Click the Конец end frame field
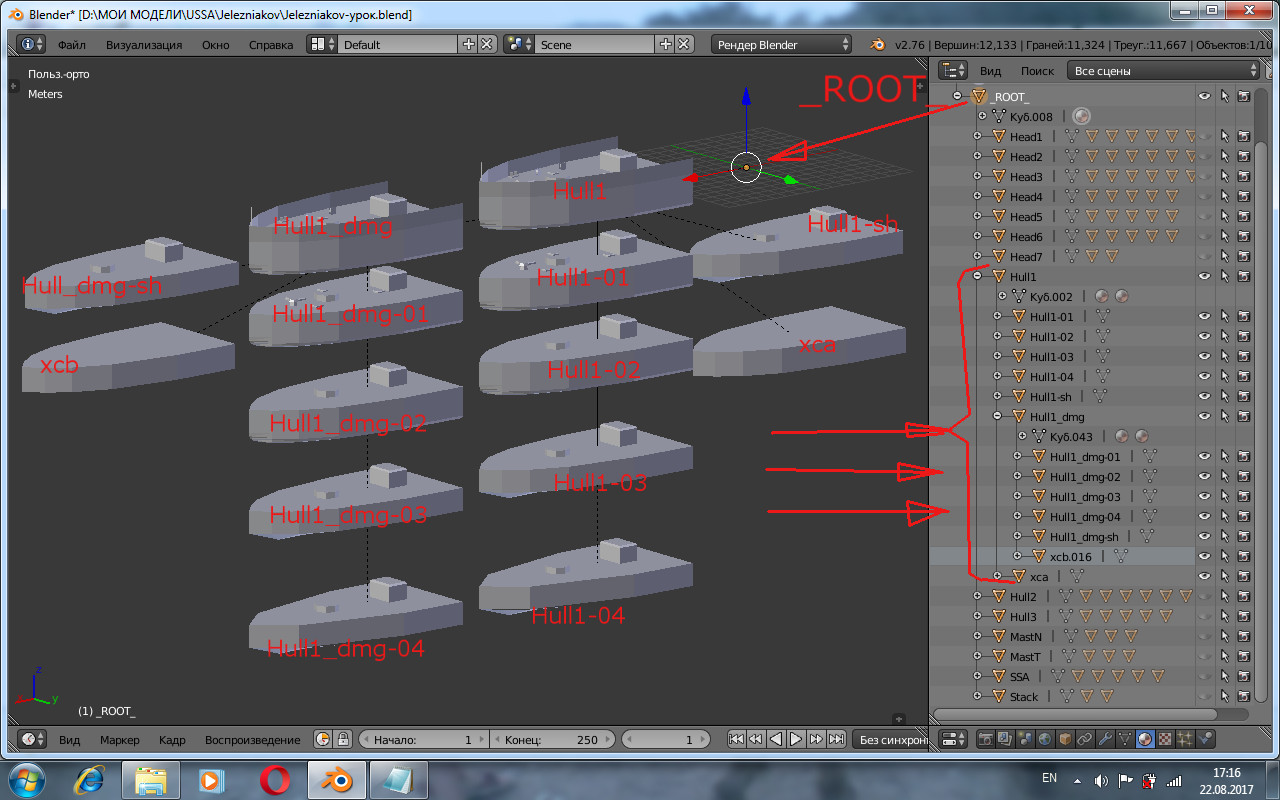This screenshot has height=800, width=1280. click(551, 740)
